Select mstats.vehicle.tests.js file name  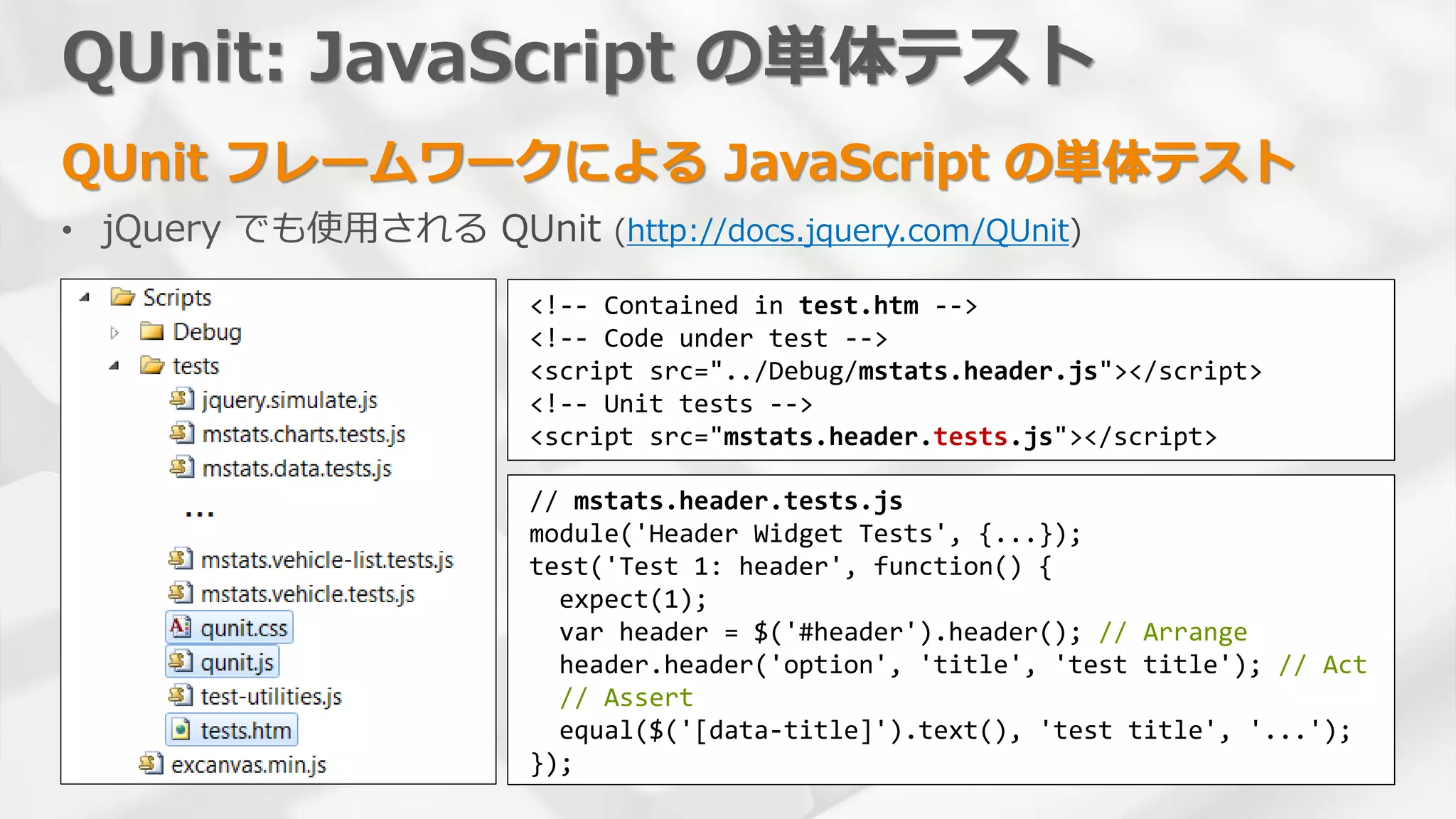(308, 594)
